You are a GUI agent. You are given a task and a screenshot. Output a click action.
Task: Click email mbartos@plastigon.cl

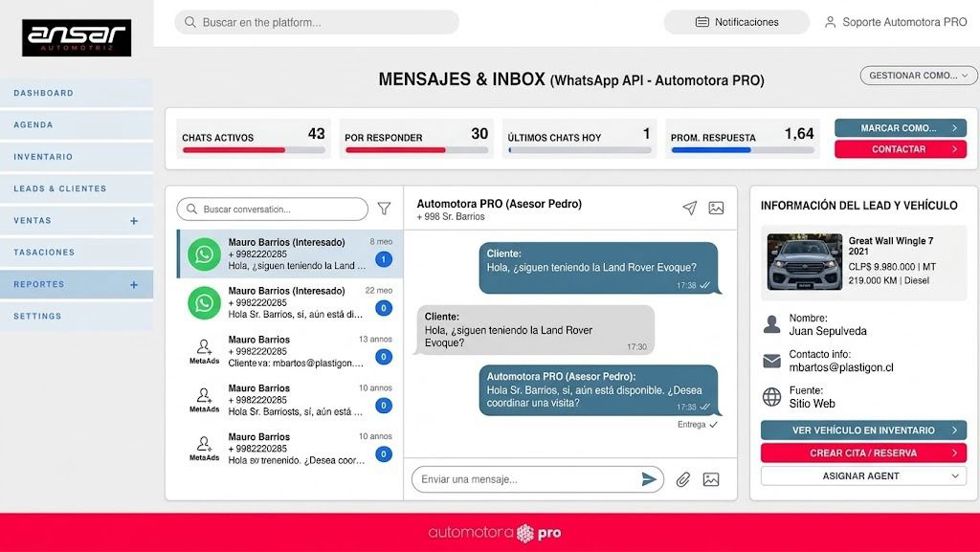841,368
